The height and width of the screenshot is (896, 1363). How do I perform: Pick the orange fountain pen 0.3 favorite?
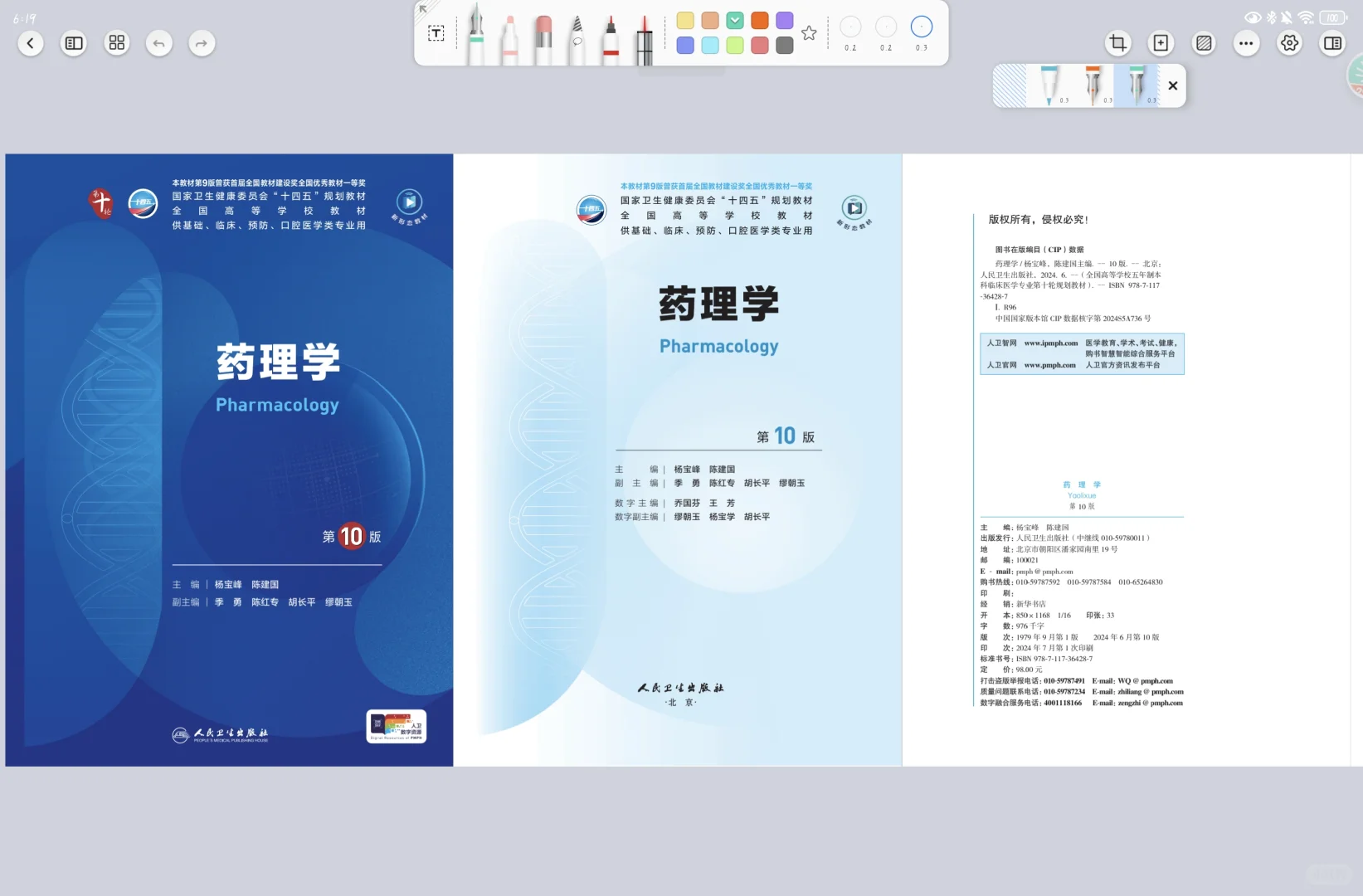tap(1093, 85)
